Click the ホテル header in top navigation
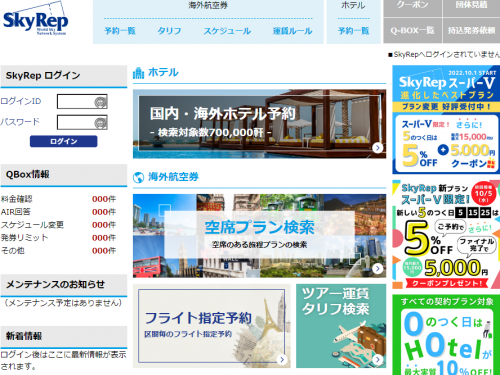Screen dimensions: 500x375 pyautogui.click(x=353, y=5)
